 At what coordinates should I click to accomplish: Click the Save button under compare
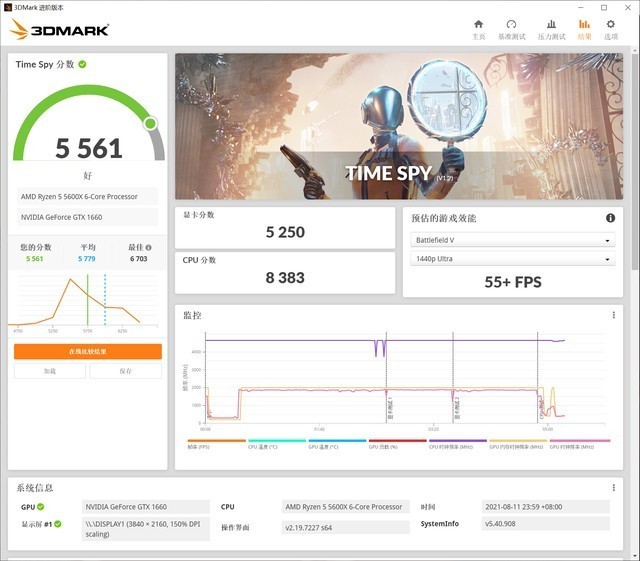125,371
